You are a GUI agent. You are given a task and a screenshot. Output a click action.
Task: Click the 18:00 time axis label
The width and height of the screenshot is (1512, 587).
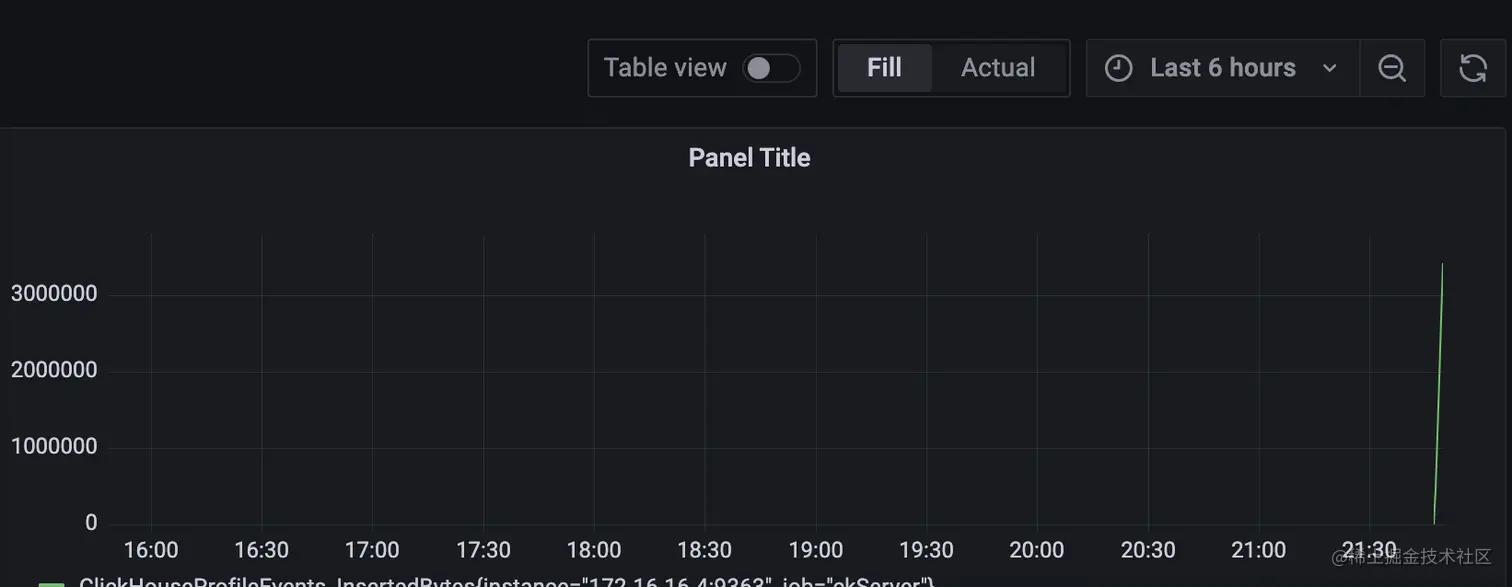(594, 550)
